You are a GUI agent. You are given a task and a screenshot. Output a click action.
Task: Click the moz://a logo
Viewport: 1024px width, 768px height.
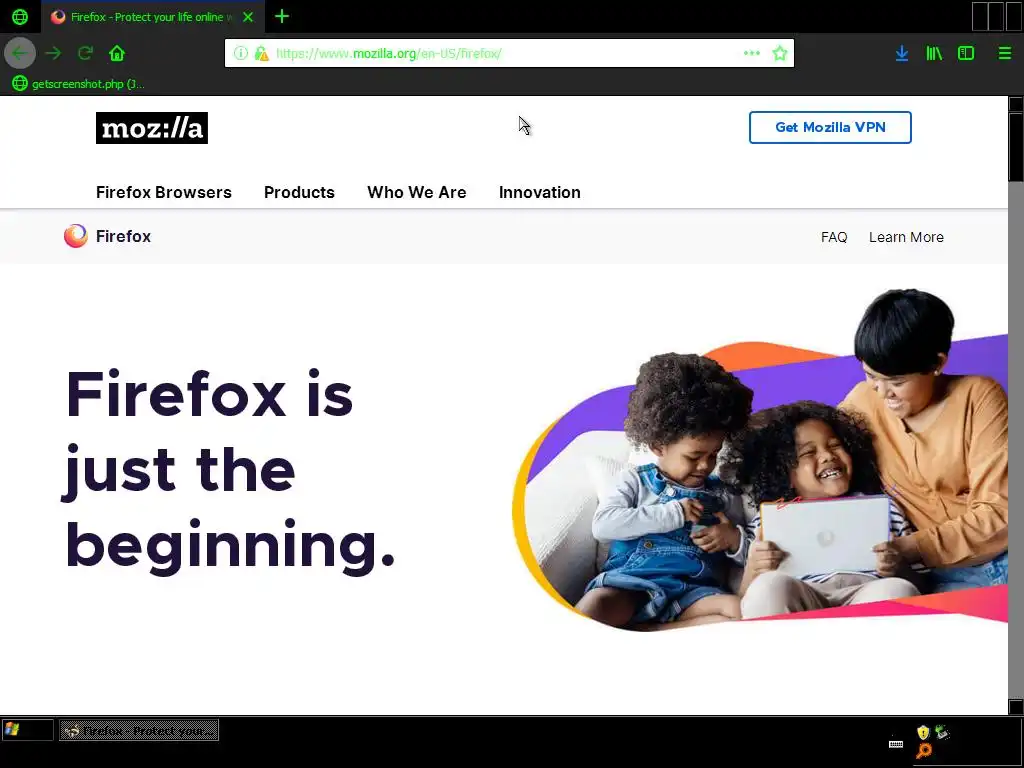pos(152,128)
